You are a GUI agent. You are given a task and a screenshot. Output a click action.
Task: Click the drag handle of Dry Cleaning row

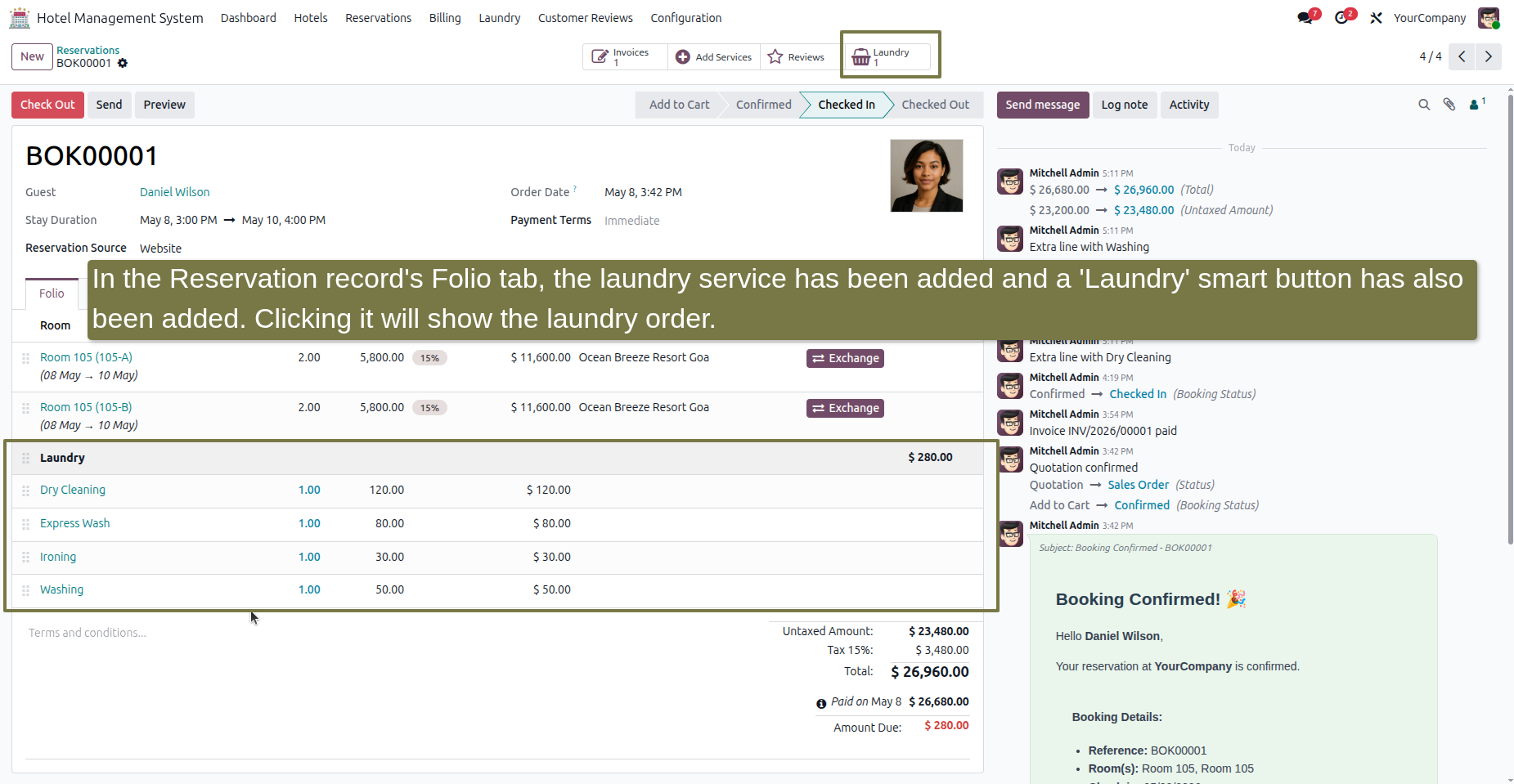25,491
